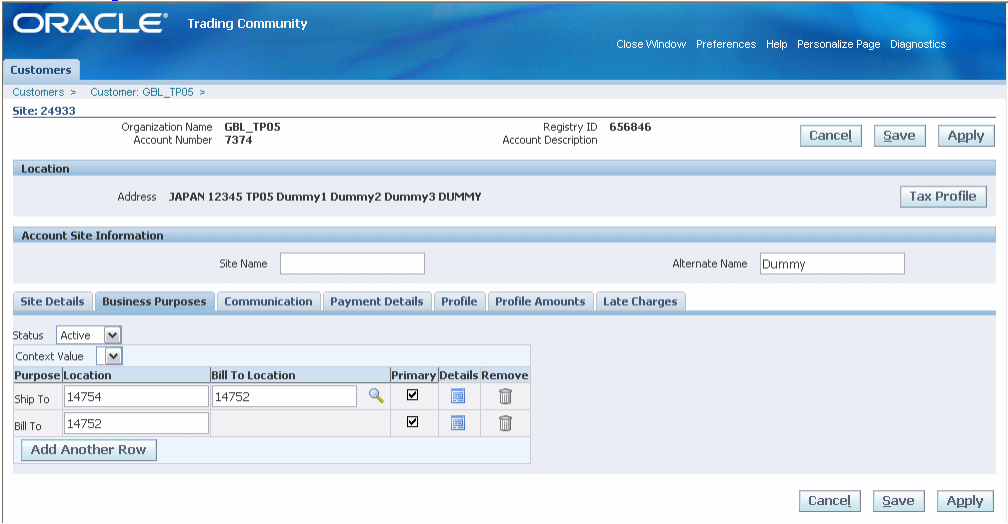This screenshot has width=1008, height=524.
Task: Remove the Bill To row trash icon
Action: coord(505,423)
